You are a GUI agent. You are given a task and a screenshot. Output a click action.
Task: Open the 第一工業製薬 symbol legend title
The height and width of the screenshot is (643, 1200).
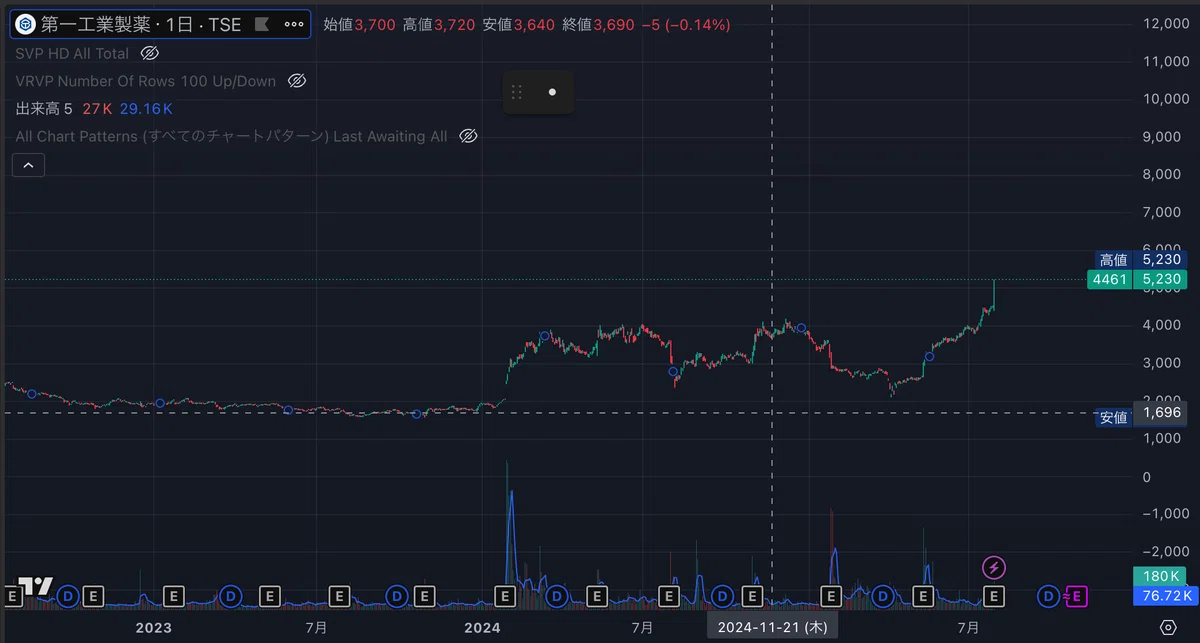click(x=142, y=24)
